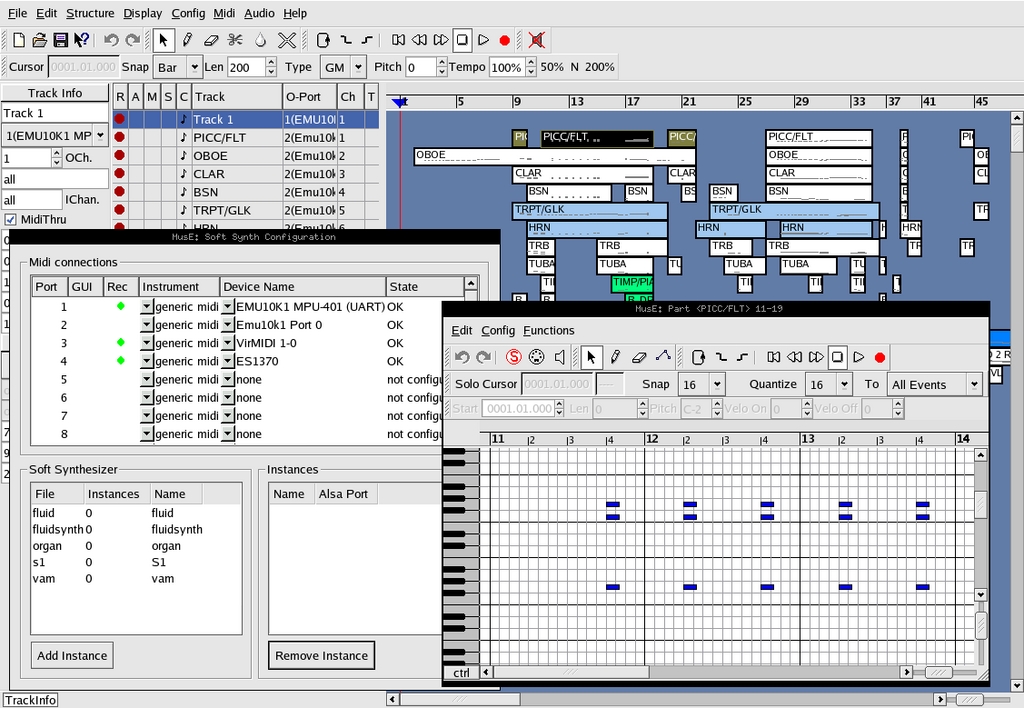Open the Structure menu
The width and height of the screenshot is (1024, 708).
click(90, 13)
